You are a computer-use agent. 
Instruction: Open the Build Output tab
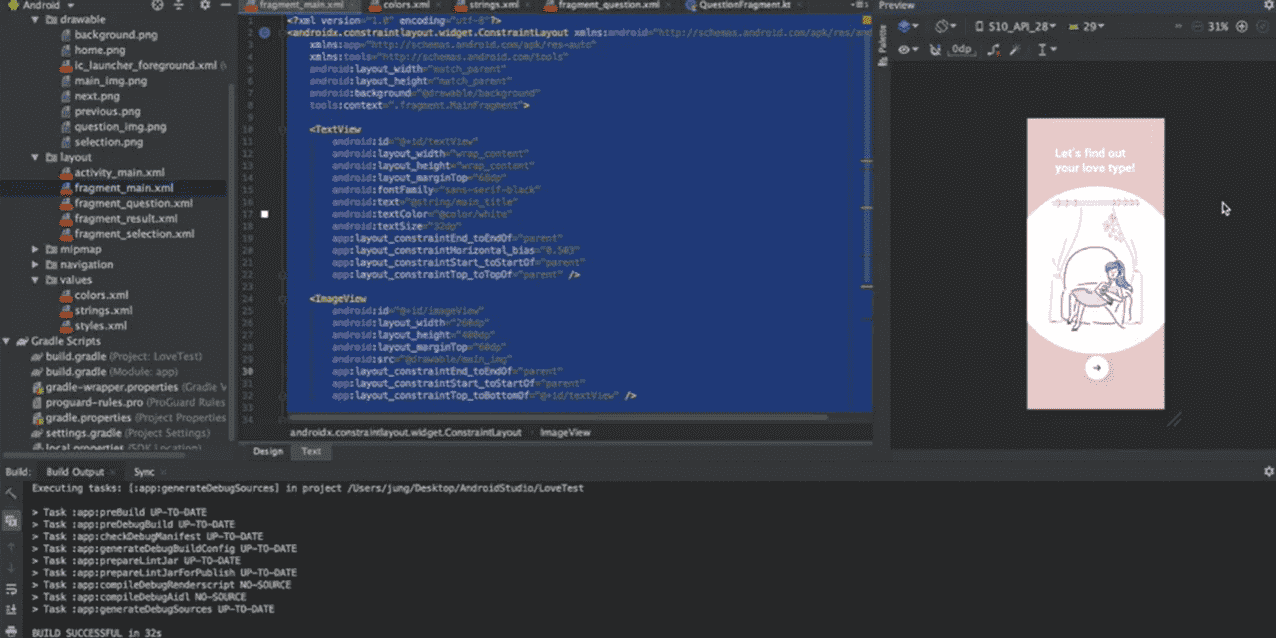pyautogui.click(x=75, y=472)
